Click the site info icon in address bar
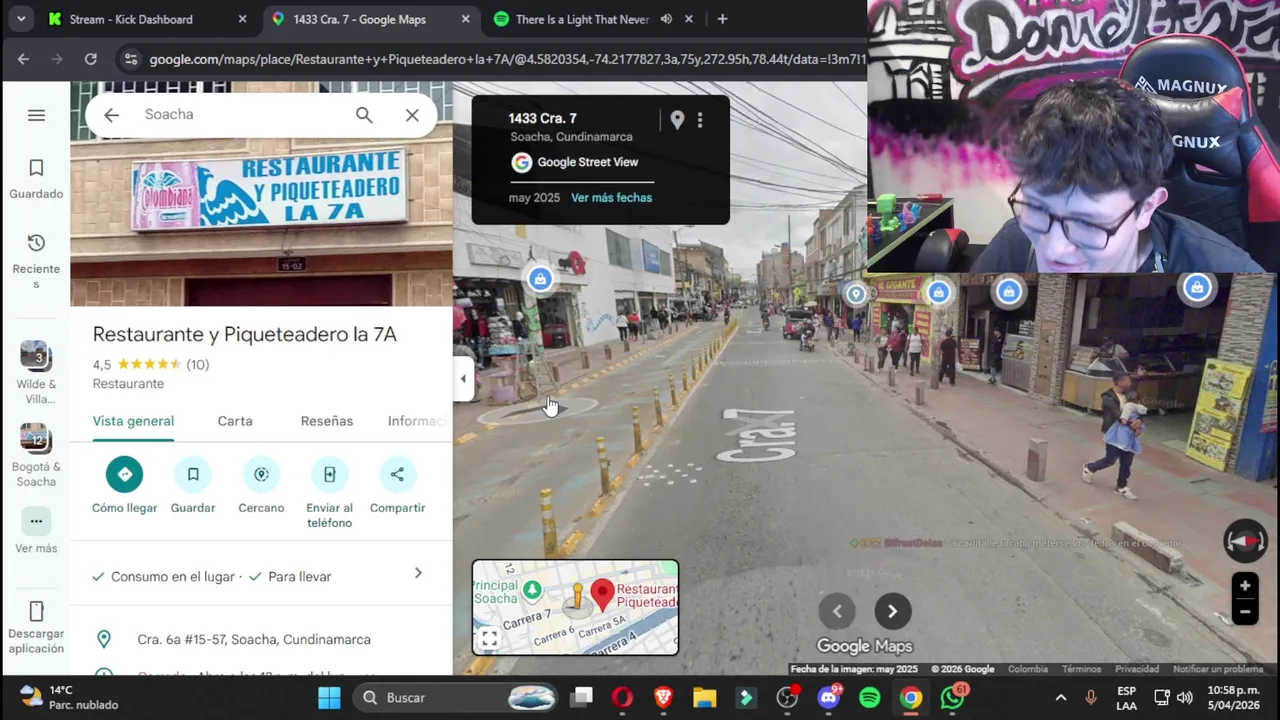 tap(129, 59)
